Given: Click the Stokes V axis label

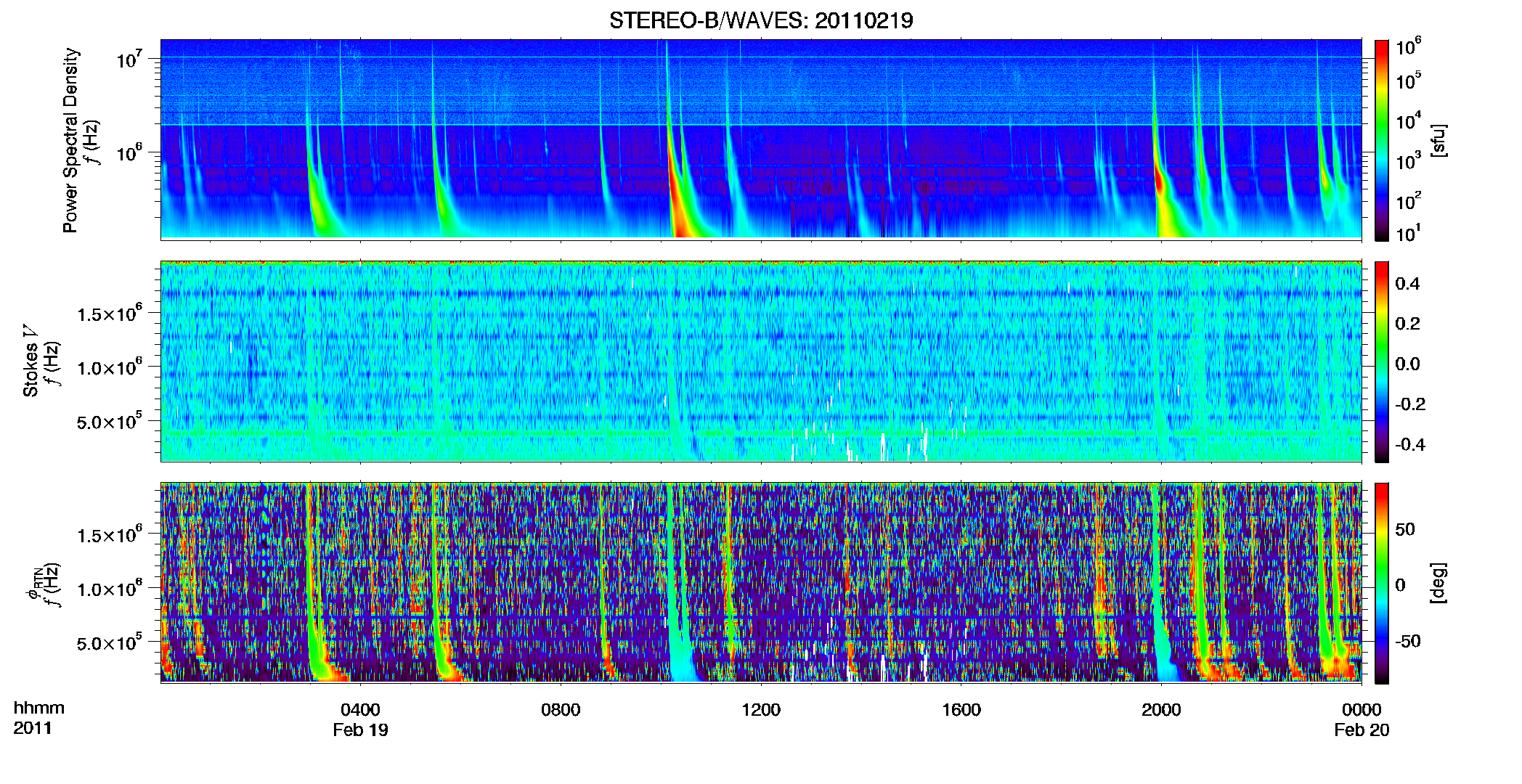Looking at the screenshot, I should (30, 362).
